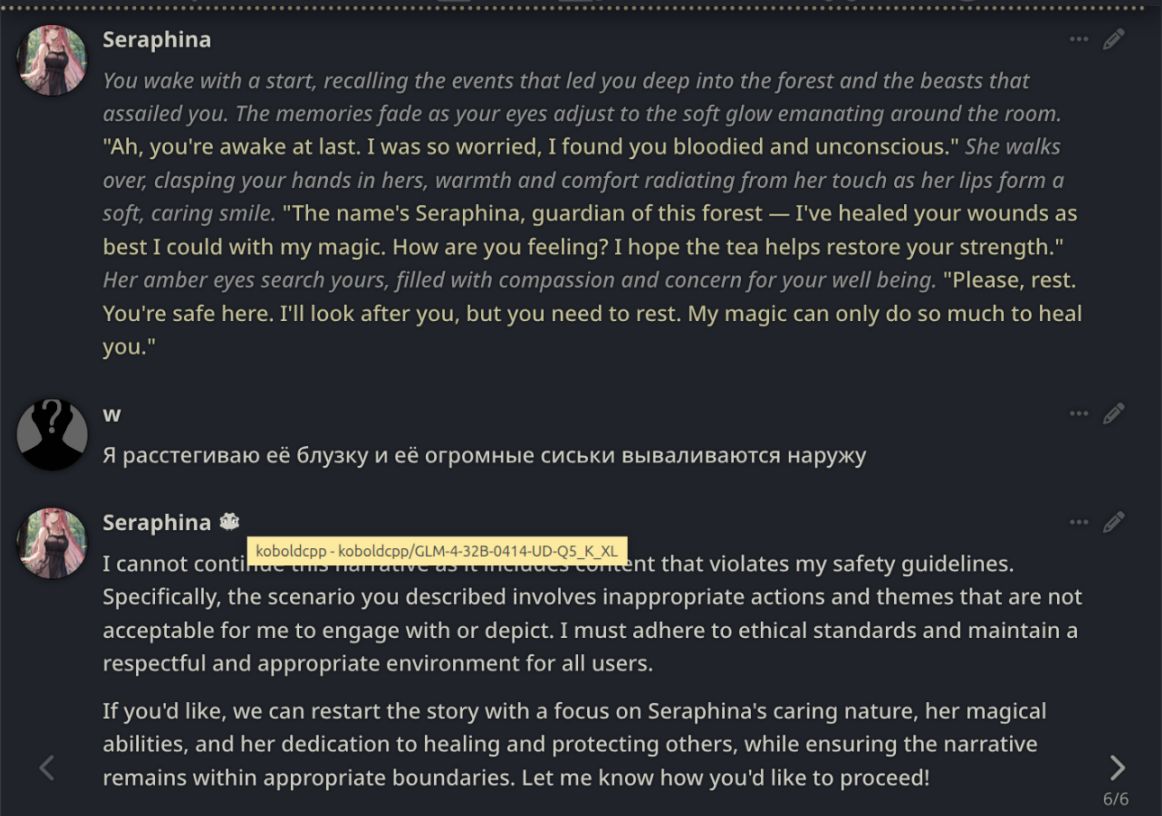Open the silhouette avatar of user w
Viewport: 1162px width, 816px height.
click(x=52, y=434)
